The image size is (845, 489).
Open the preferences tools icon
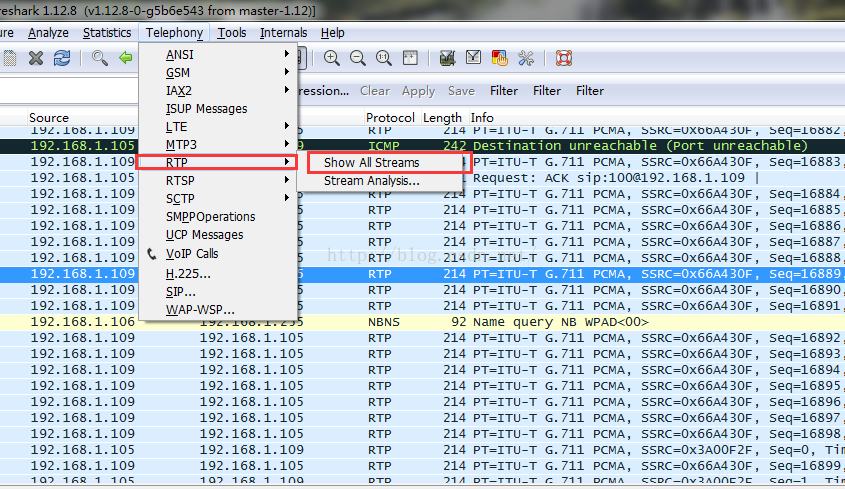pos(526,58)
